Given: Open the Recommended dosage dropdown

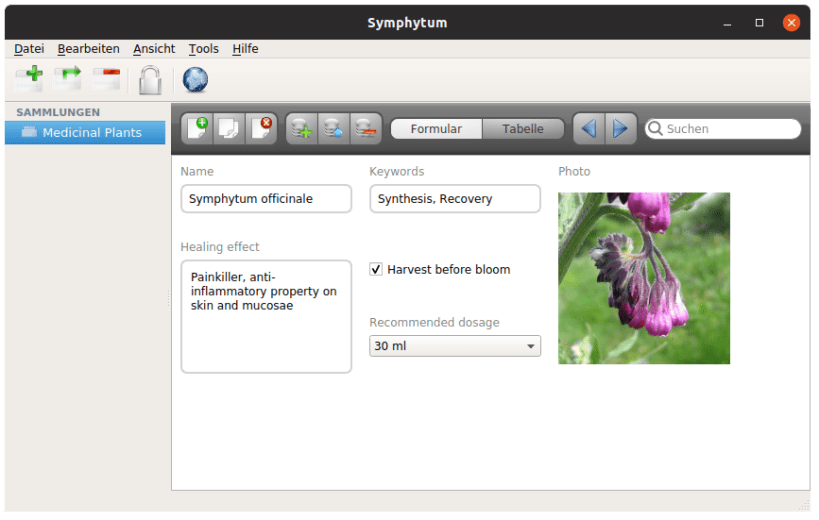Looking at the screenshot, I should coord(455,347).
